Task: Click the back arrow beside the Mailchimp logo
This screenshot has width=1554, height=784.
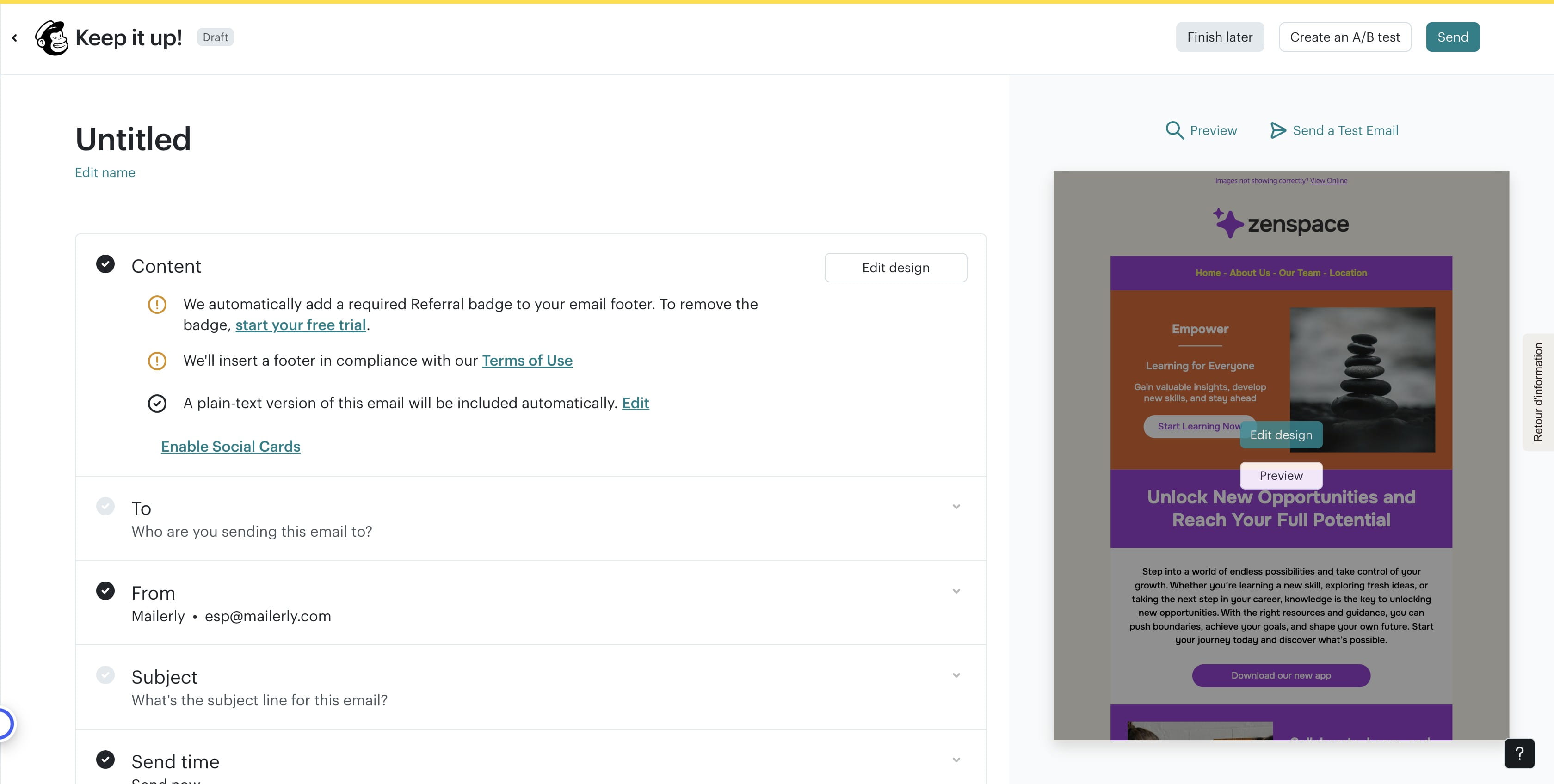Action: [14, 38]
